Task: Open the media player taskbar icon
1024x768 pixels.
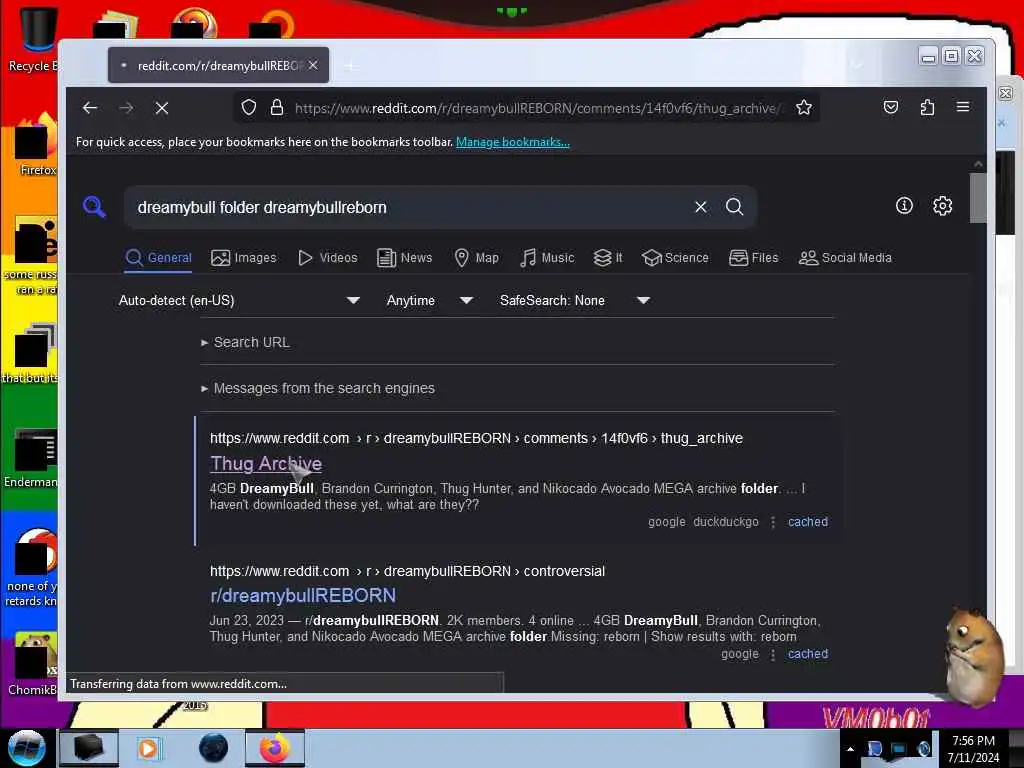Action: [149, 748]
